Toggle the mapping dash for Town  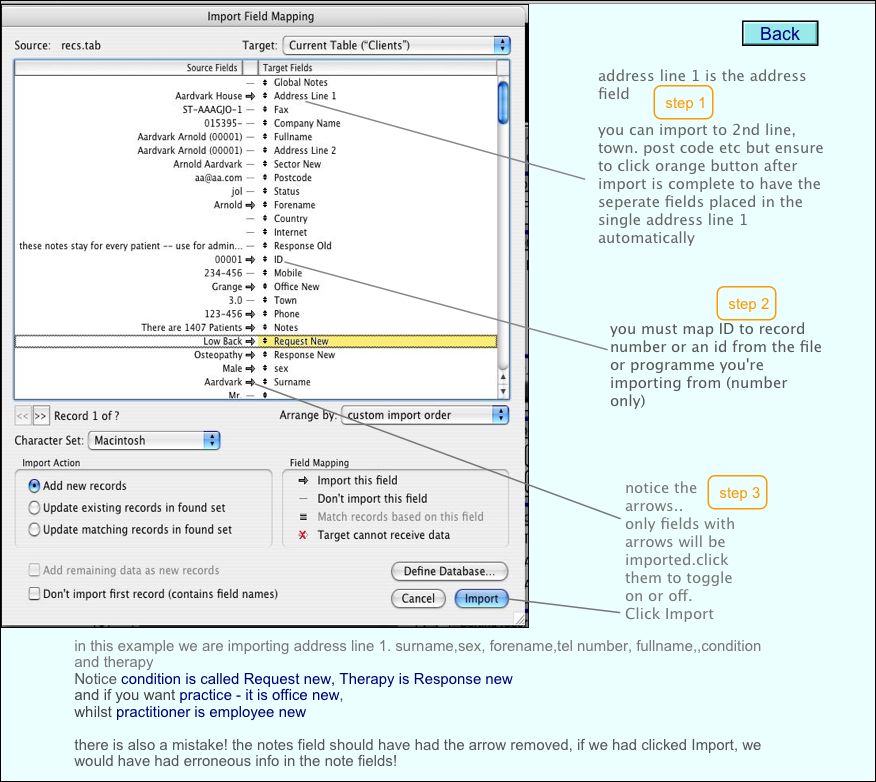click(x=250, y=301)
